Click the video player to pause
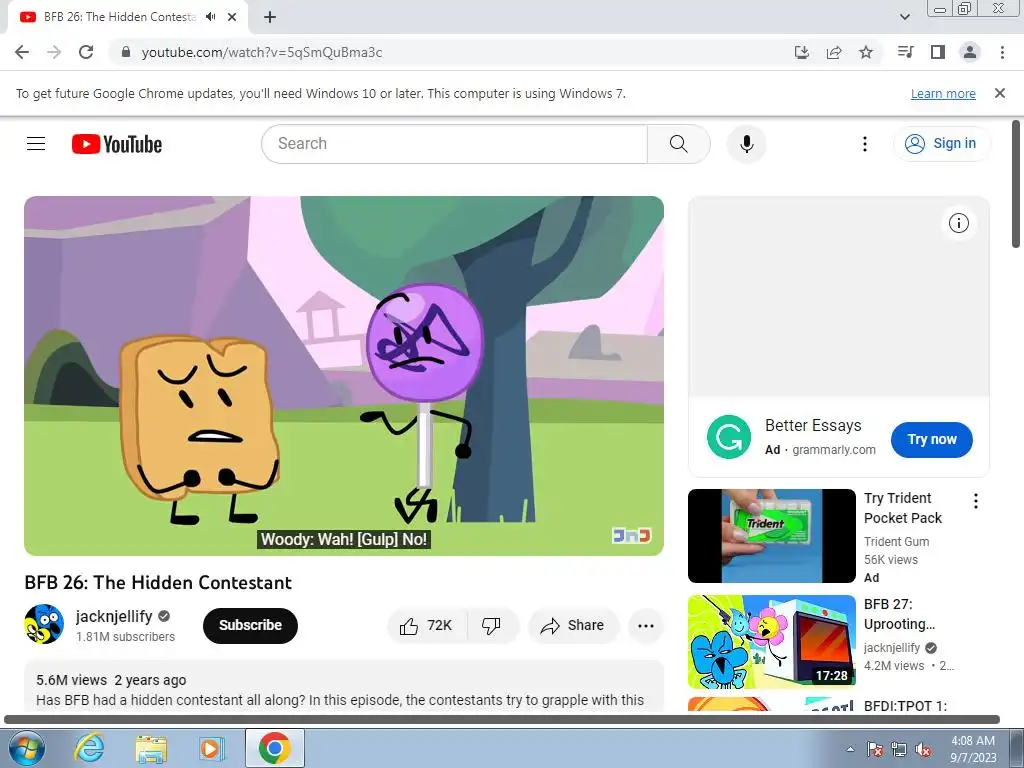This screenshot has width=1024, height=768. (x=344, y=376)
